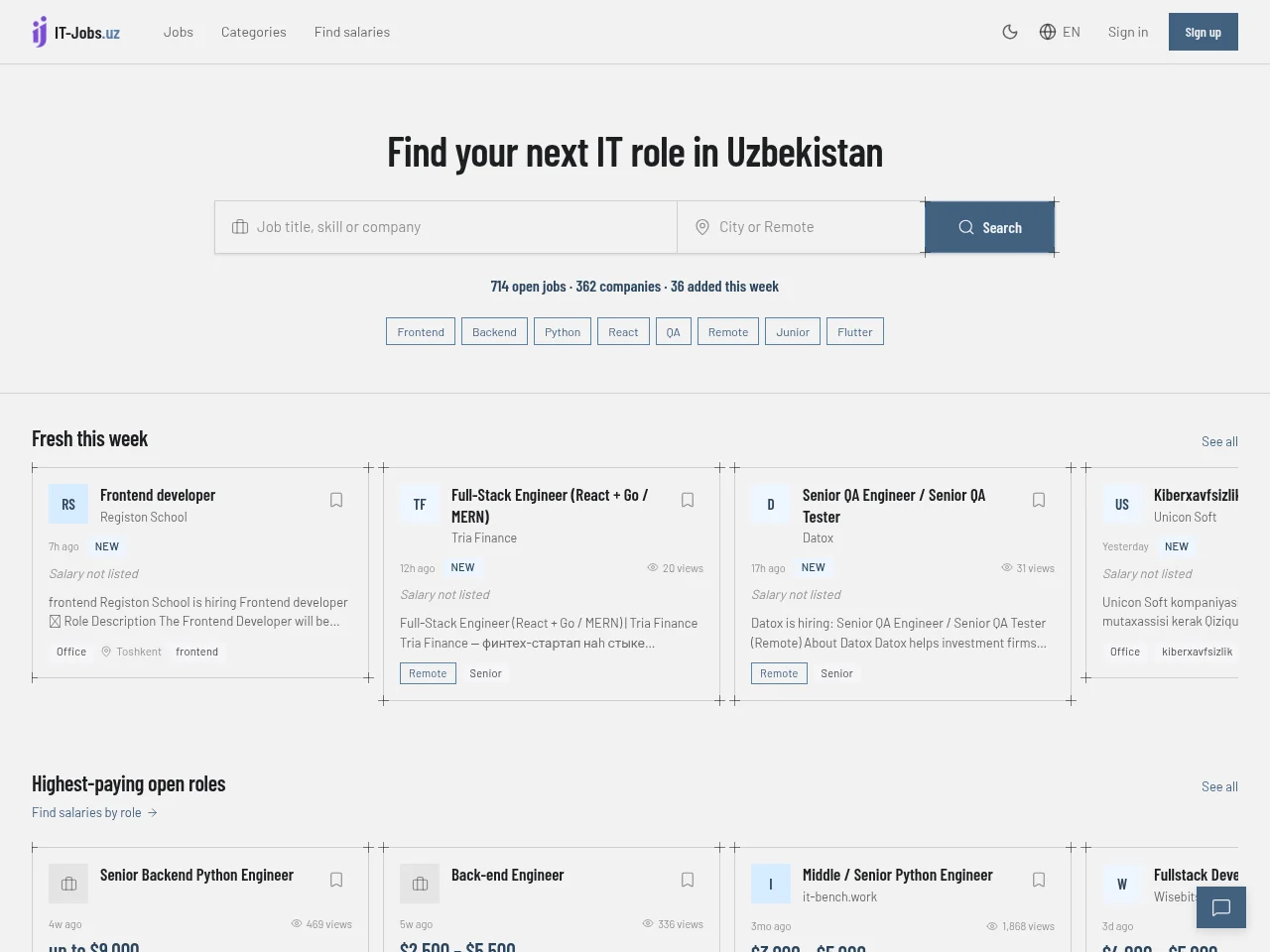Bookmark the Middle / Senior Python Engineer job
1270x952 pixels.
coord(1039,880)
